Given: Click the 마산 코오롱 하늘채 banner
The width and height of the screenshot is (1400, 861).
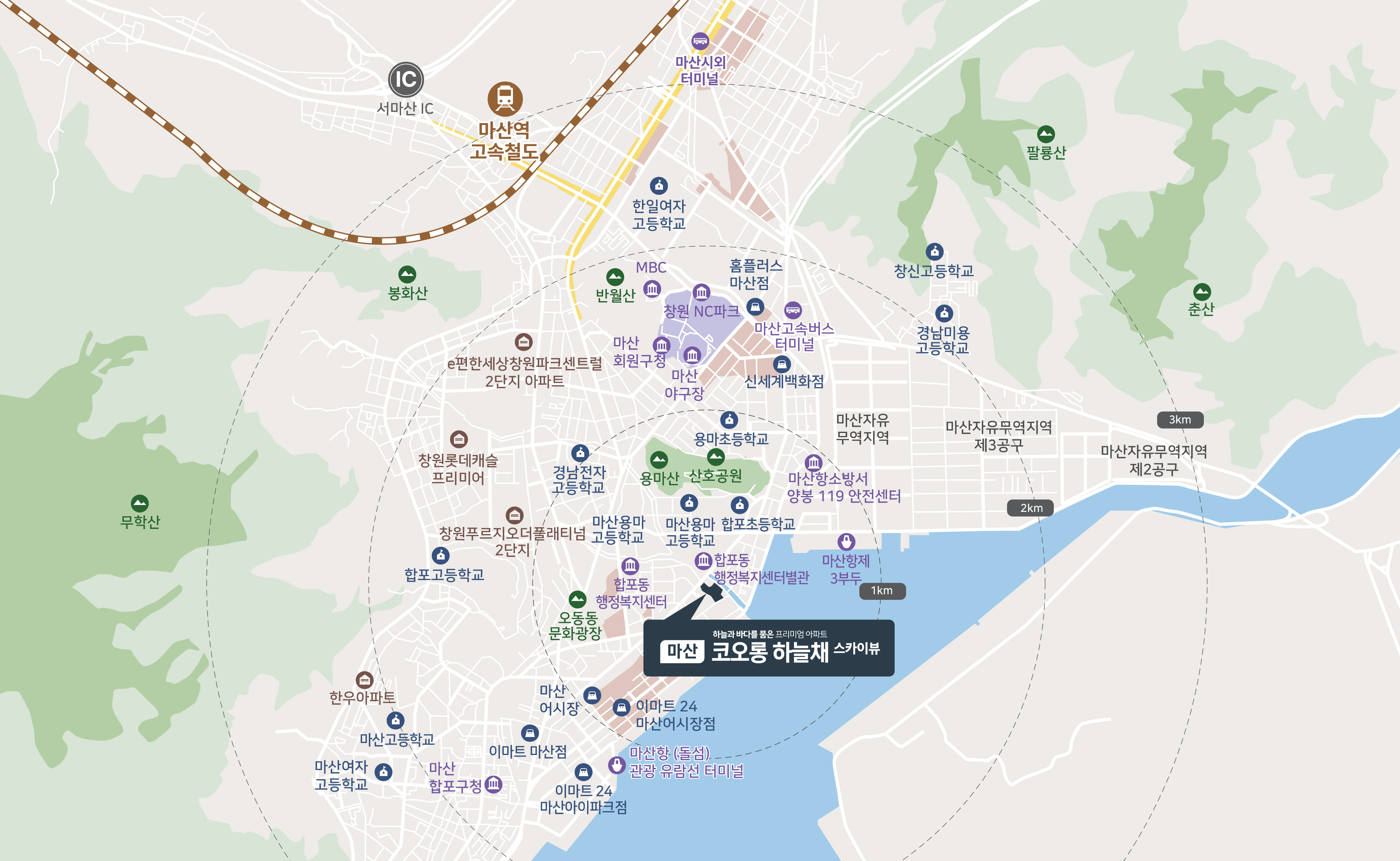Looking at the screenshot, I should point(769,648).
